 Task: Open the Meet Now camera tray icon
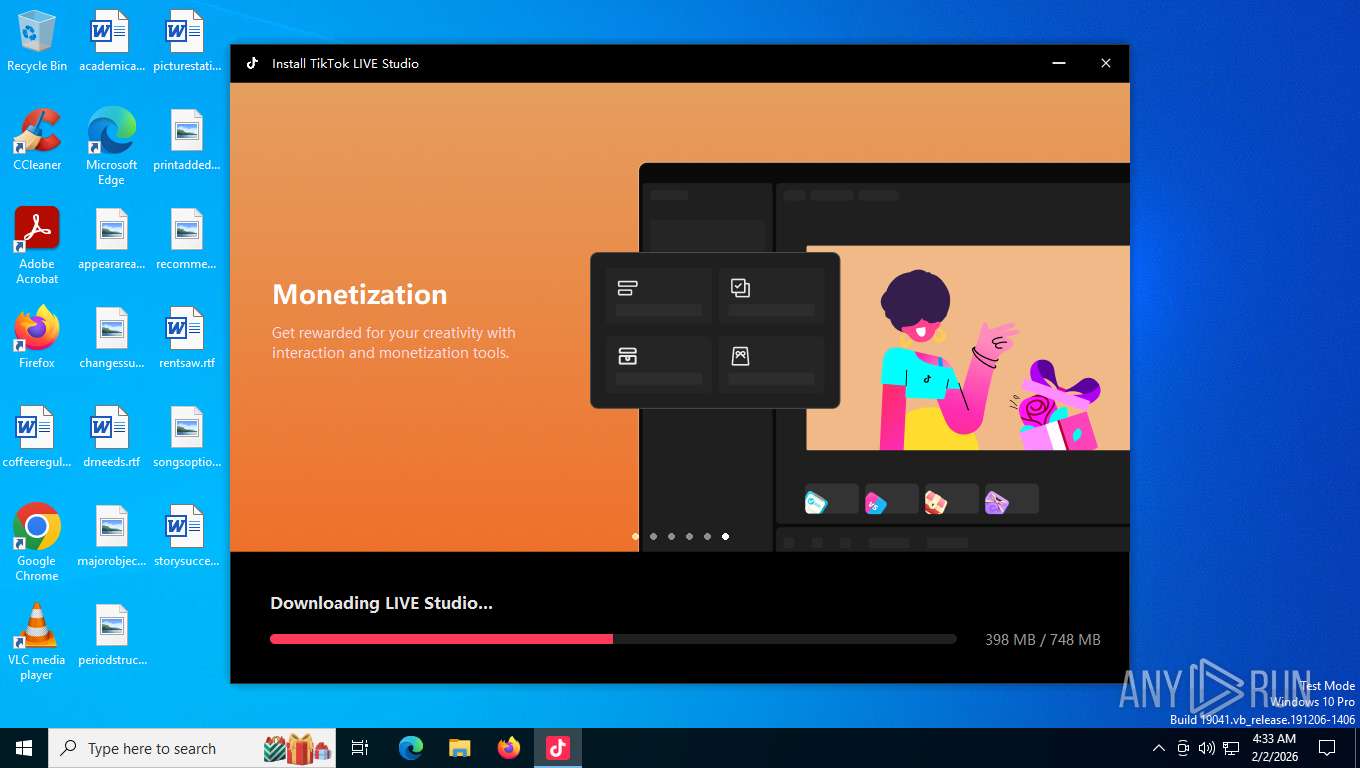click(1183, 748)
